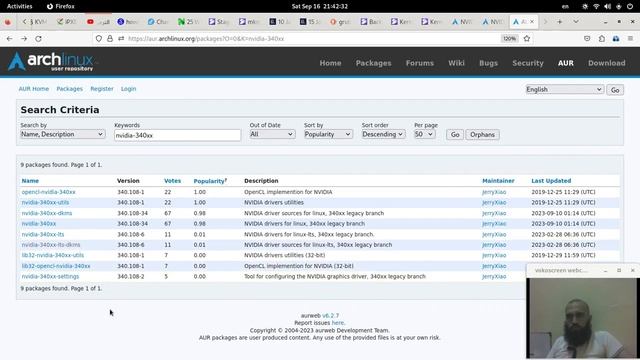Open the English language dropdown
The width and height of the screenshot is (640, 360).
[x=564, y=89]
